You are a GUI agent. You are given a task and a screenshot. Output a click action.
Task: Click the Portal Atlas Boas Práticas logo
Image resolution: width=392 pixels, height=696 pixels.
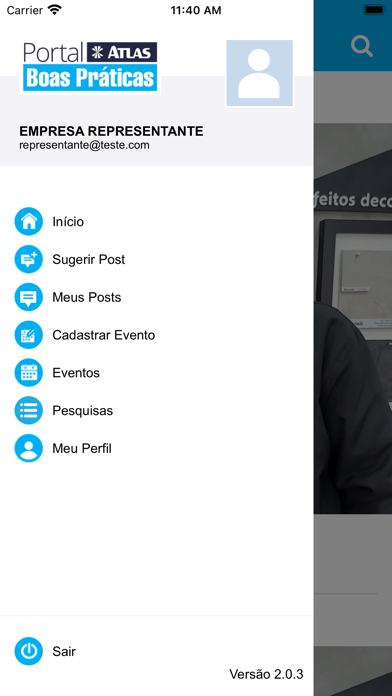point(90,67)
